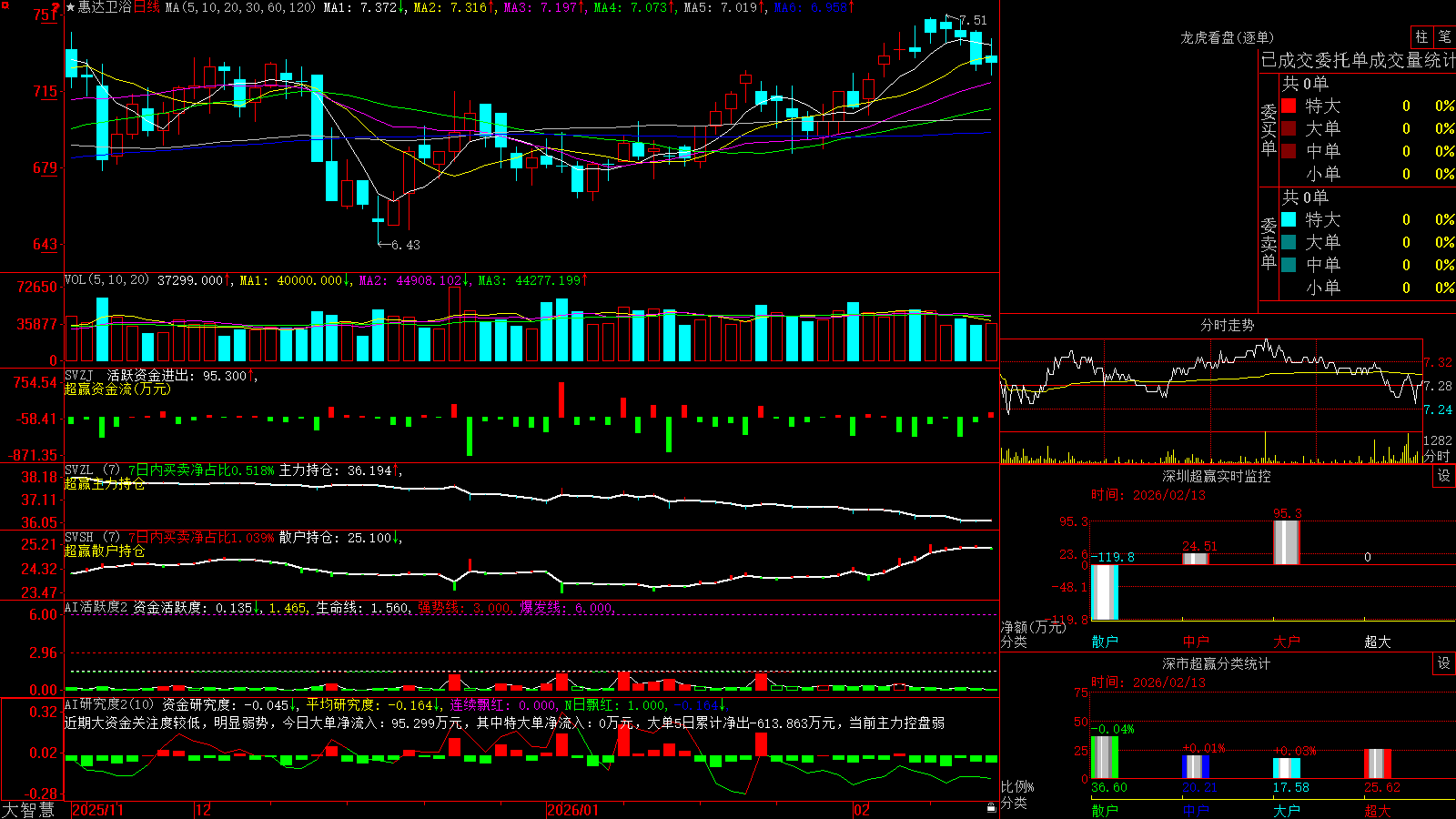The height and width of the screenshot is (819, 1456).
Task: Jump to 2026/01 timeline marker
Action: pyautogui.click(x=572, y=810)
